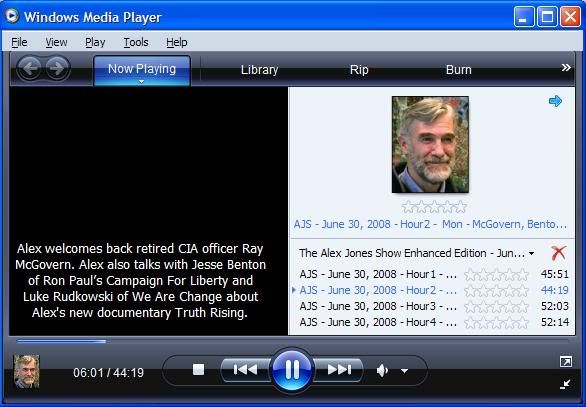
Task: Pause playback with the round pause button
Action: (x=292, y=370)
